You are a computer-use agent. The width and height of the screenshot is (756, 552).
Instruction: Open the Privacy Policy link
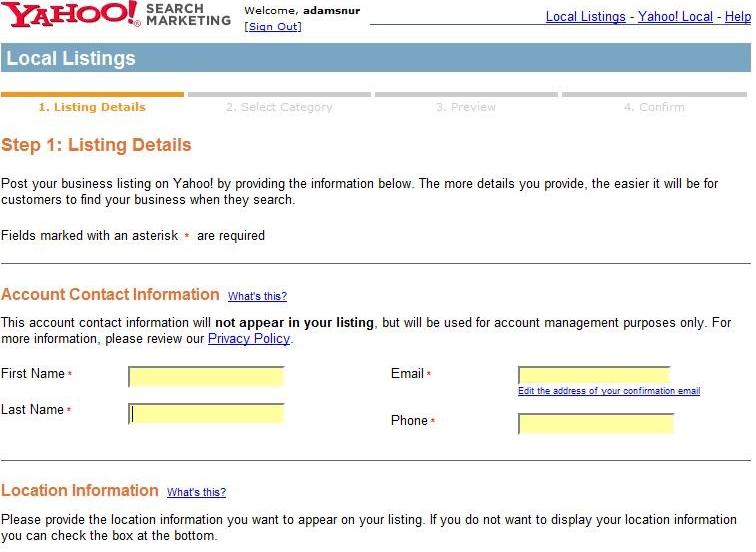pos(249,338)
